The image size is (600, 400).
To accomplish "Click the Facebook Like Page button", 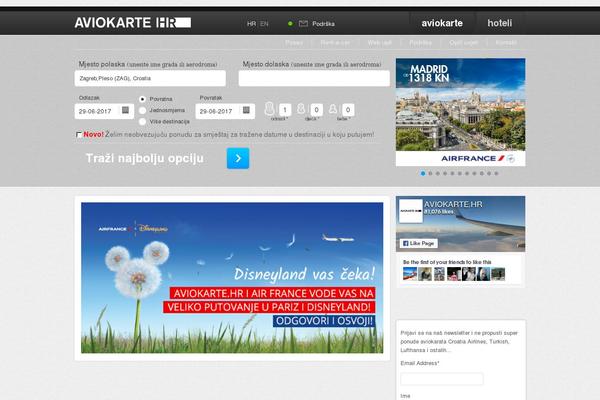I will [419, 243].
